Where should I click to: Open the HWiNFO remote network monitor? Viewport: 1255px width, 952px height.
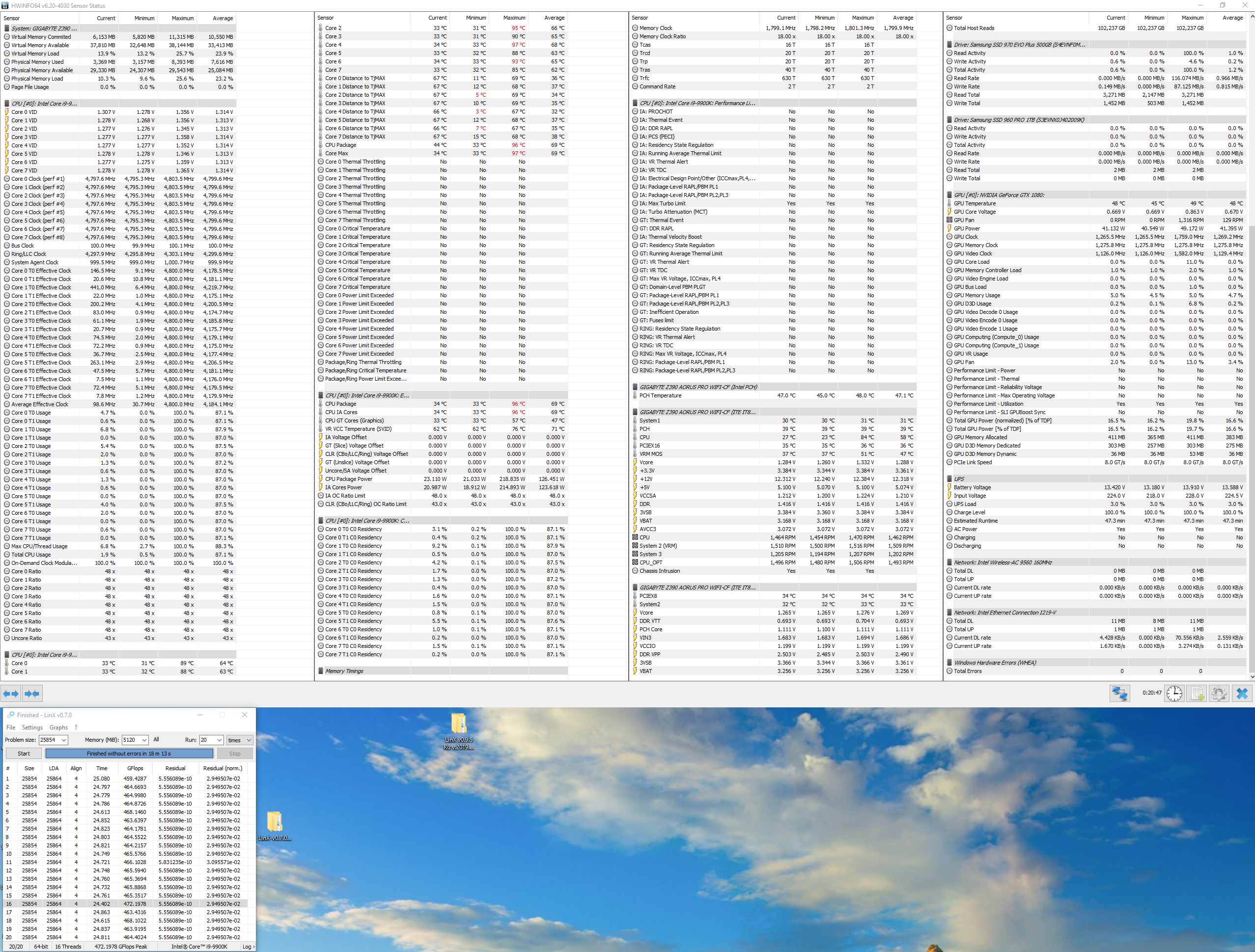[x=1119, y=693]
